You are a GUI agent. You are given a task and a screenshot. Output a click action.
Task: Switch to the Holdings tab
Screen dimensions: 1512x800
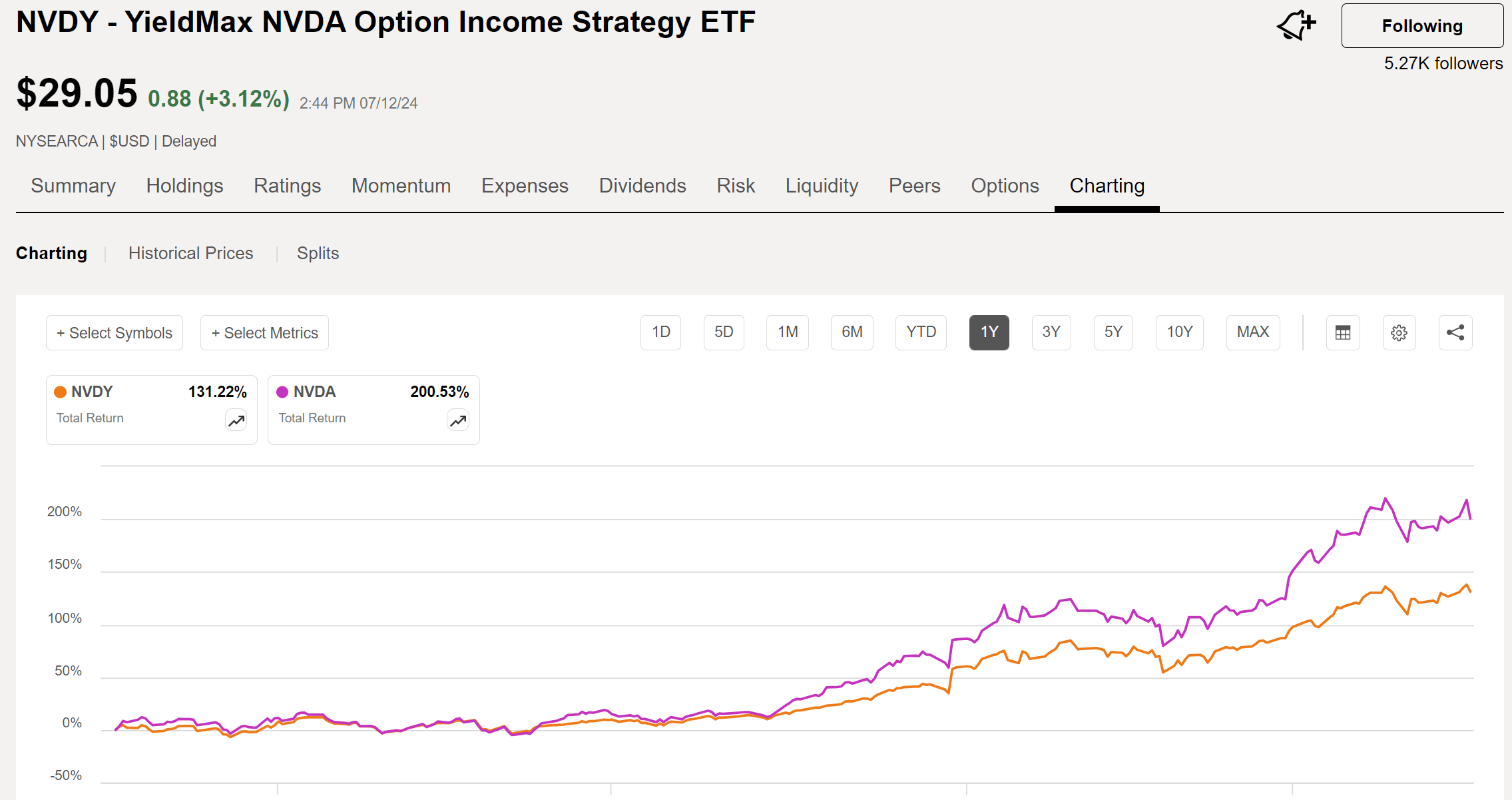click(184, 186)
